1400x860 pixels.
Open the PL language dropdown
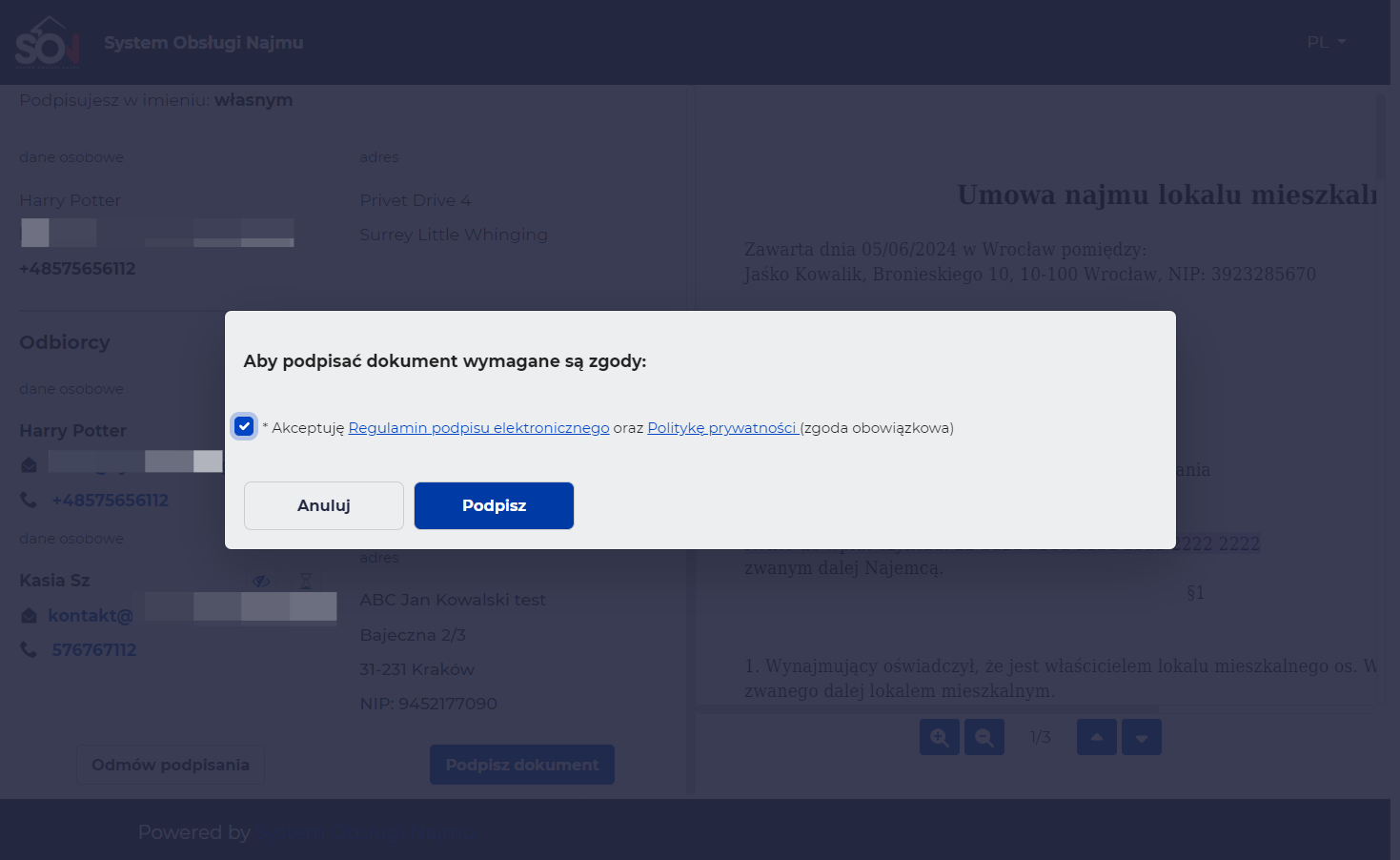1326,42
